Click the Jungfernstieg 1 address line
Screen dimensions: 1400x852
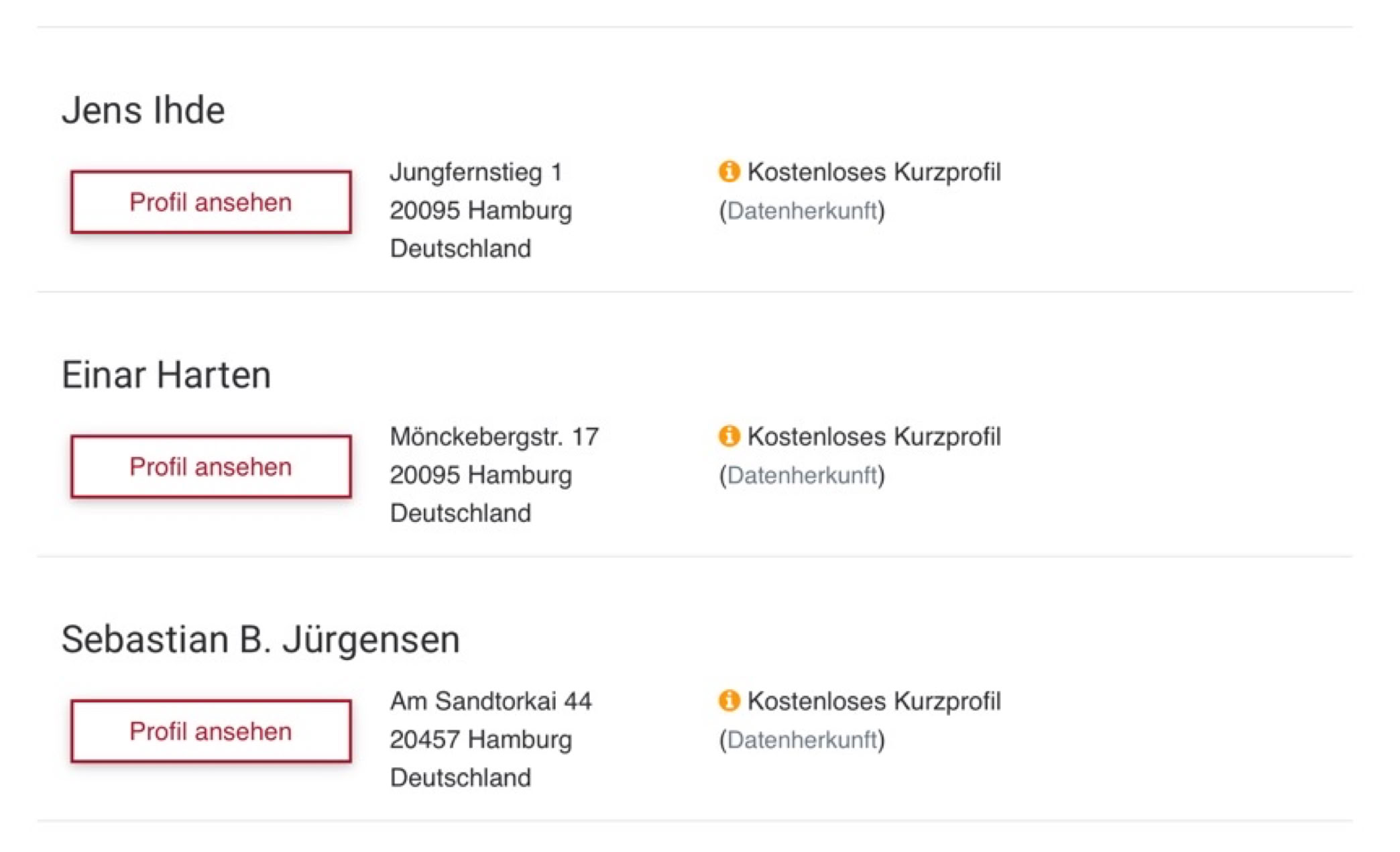click(475, 172)
